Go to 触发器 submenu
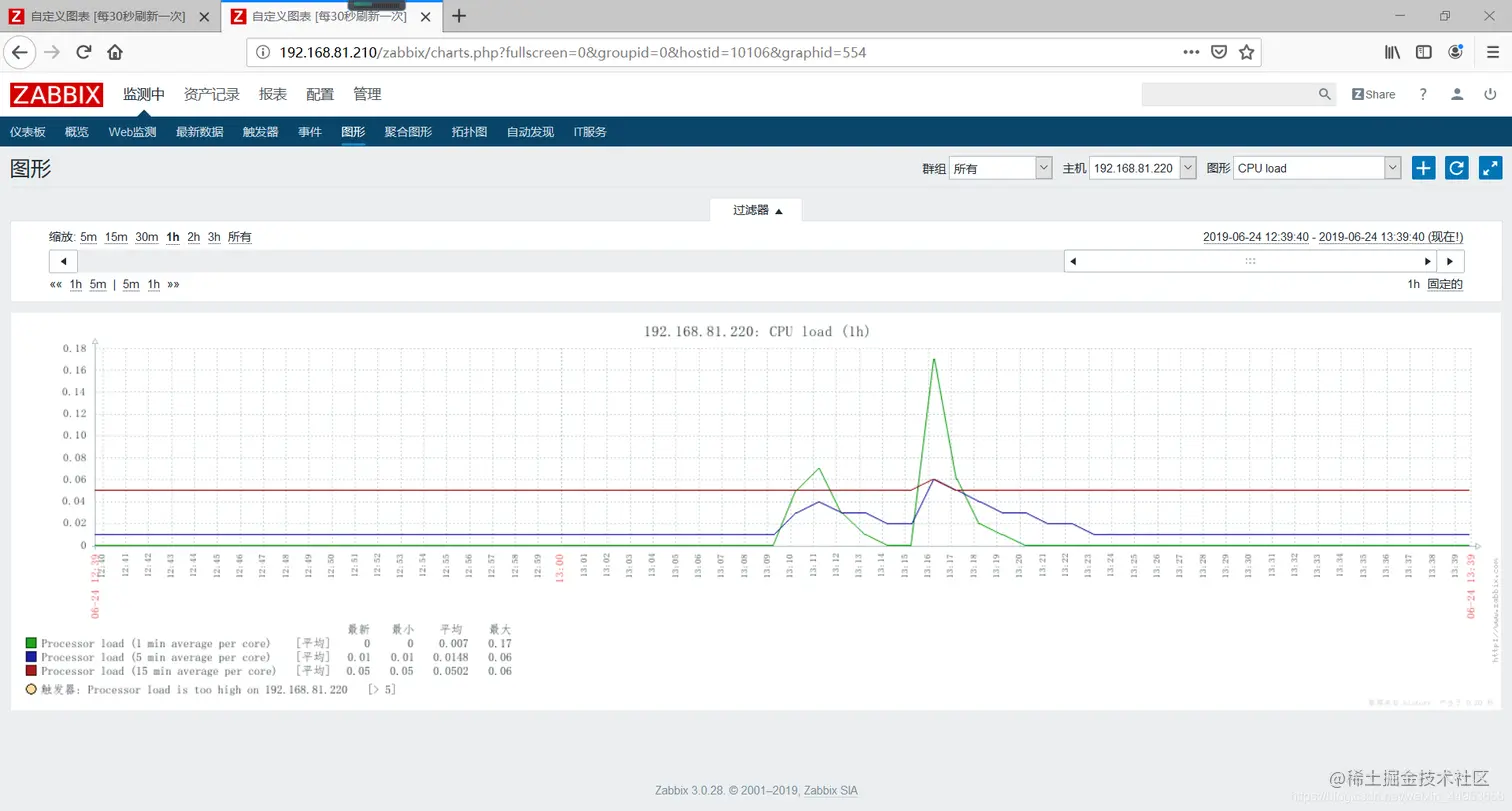Viewport: 1512px width, 811px height. (260, 132)
